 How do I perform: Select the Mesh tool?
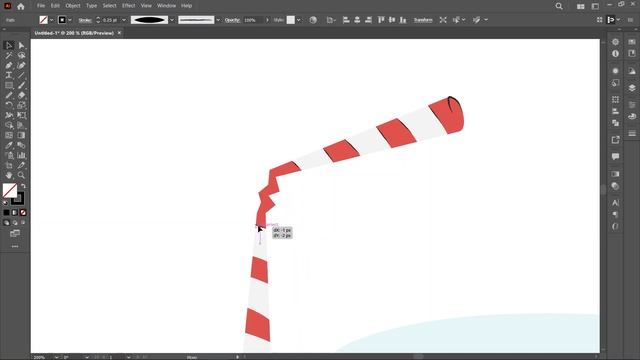[x=9, y=135]
